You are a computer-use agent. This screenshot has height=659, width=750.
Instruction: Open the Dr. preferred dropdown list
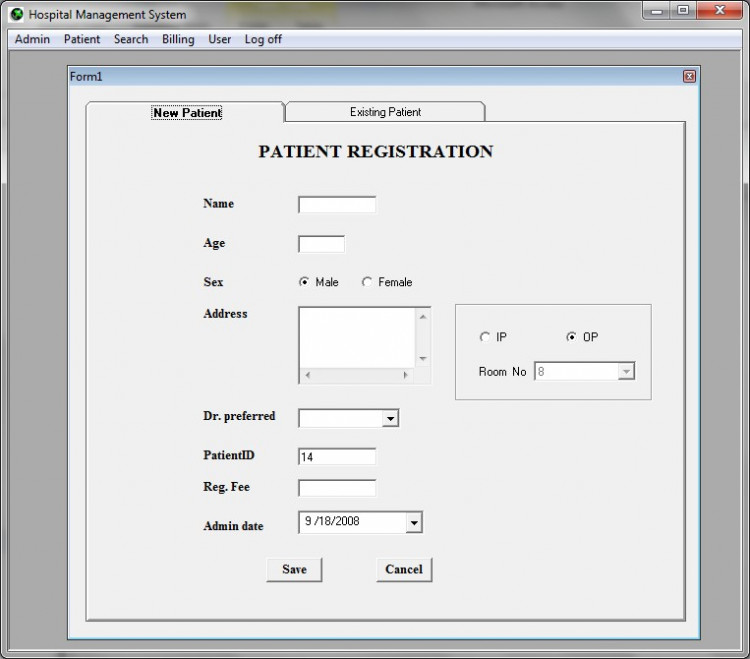(390, 418)
